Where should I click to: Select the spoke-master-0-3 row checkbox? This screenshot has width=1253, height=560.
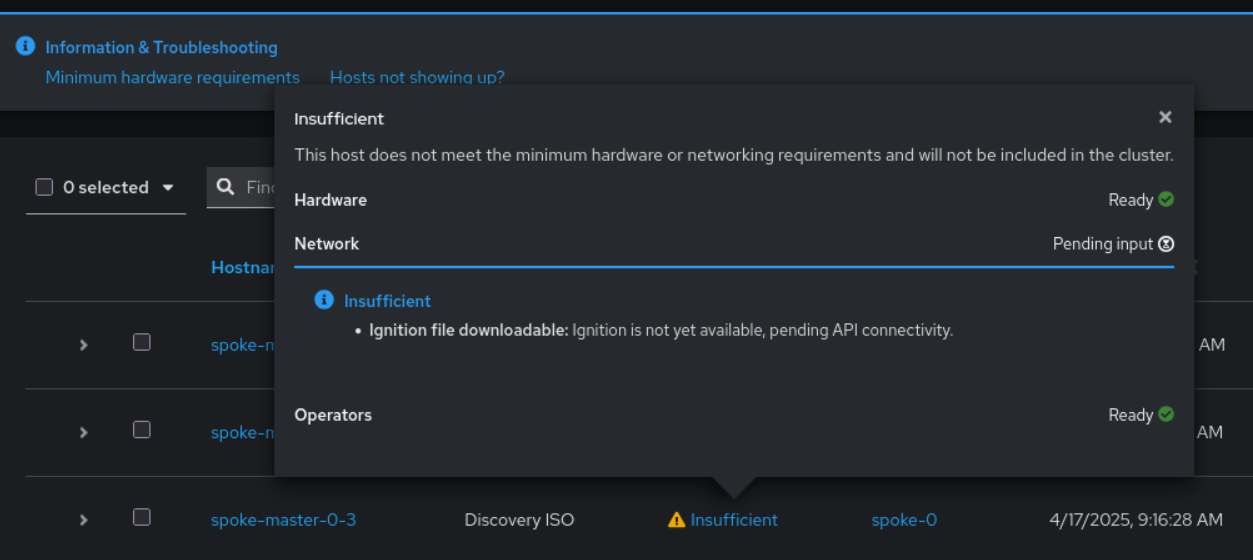click(x=142, y=517)
